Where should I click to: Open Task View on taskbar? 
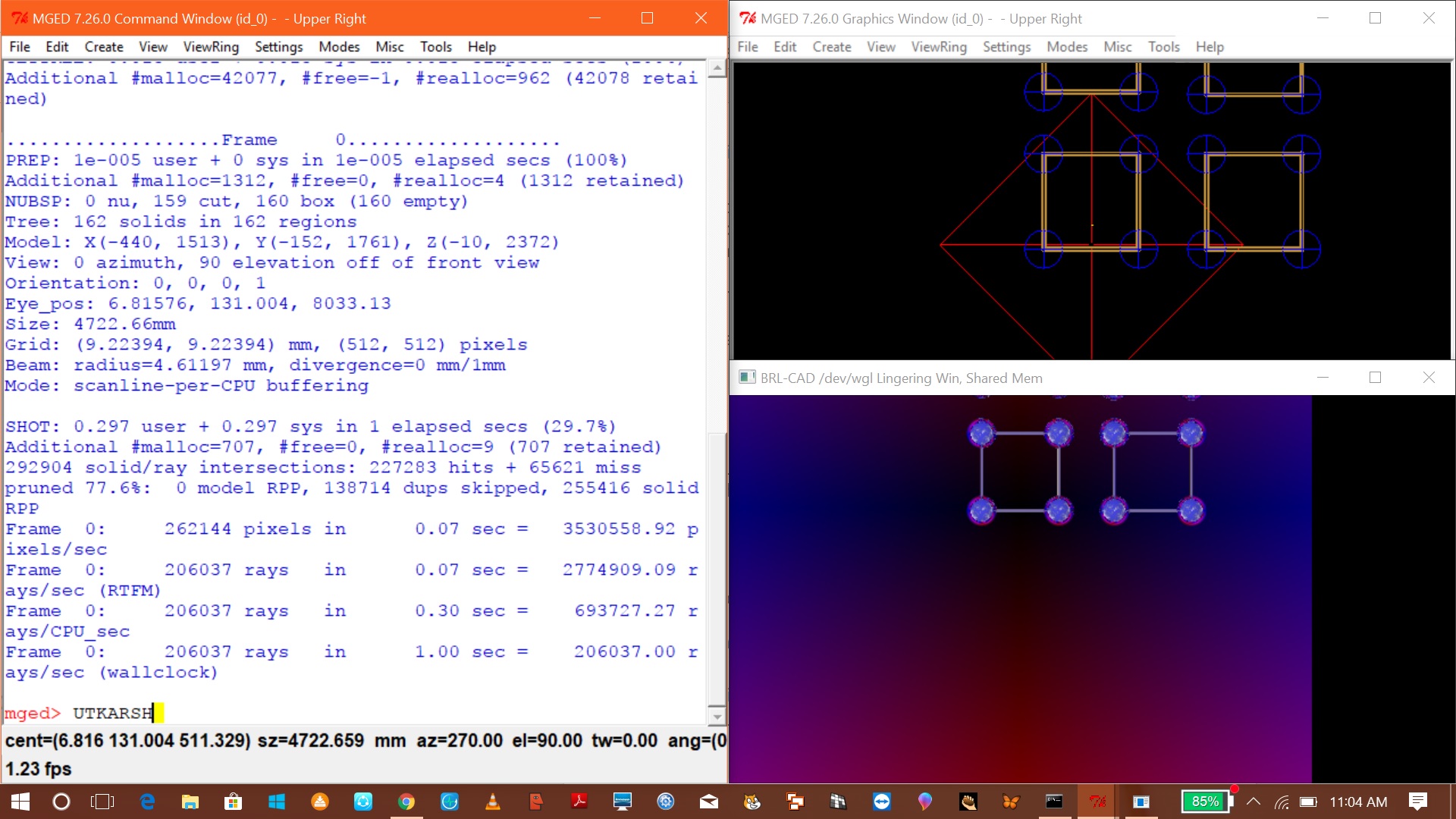click(x=102, y=802)
